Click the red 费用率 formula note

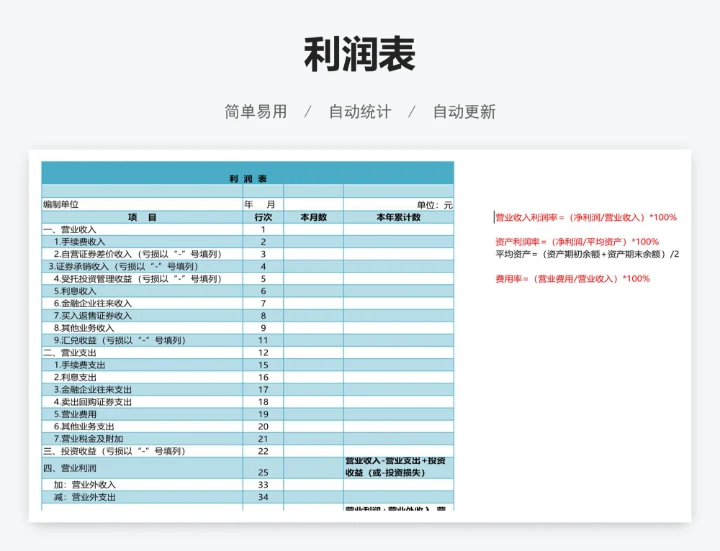point(573,279)
